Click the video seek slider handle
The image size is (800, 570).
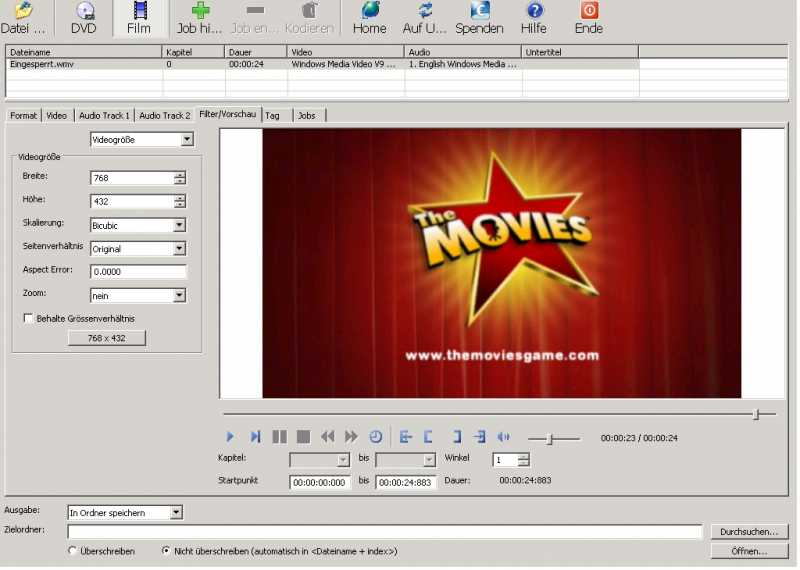757,414
